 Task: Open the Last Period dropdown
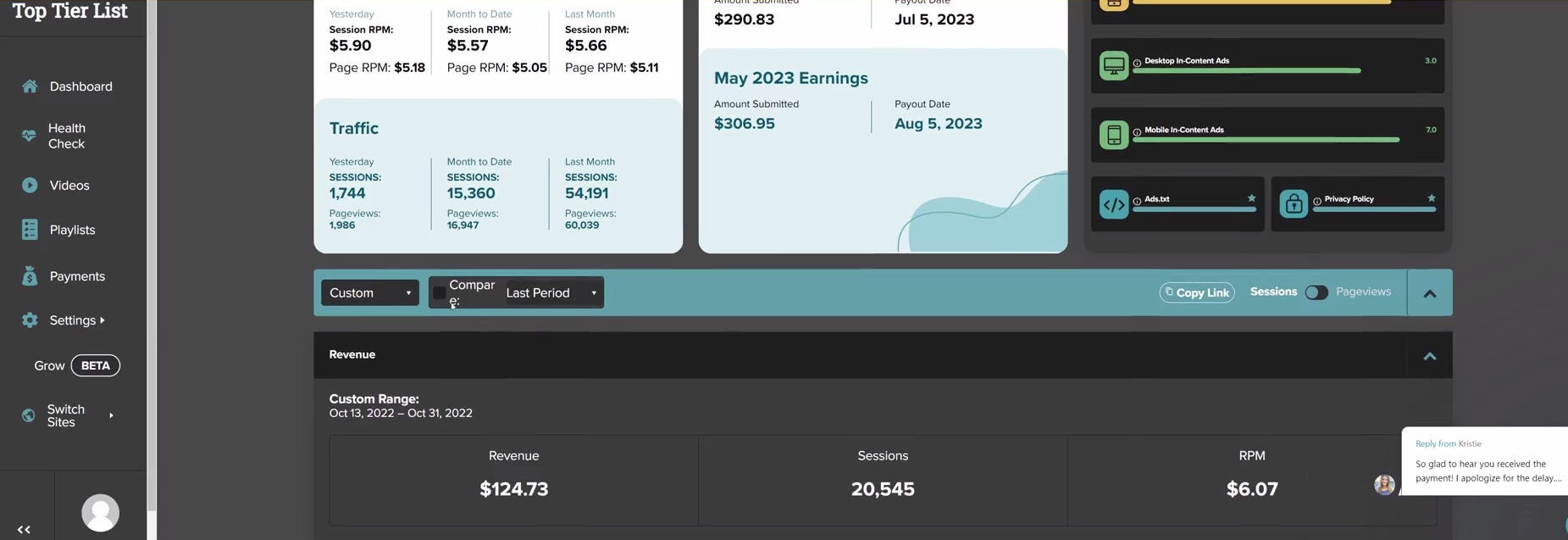tap(552, 292)
